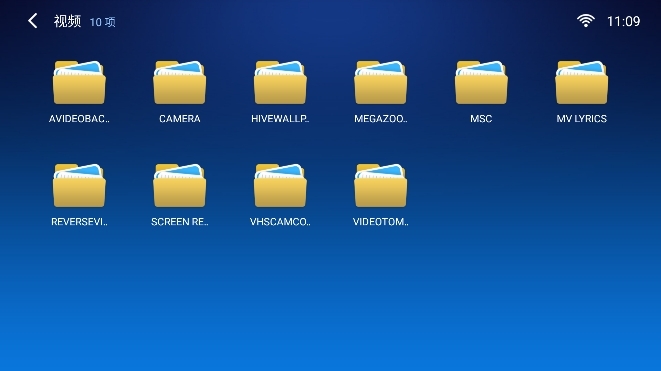Open the CAMERA folder icon

point(180,82)
